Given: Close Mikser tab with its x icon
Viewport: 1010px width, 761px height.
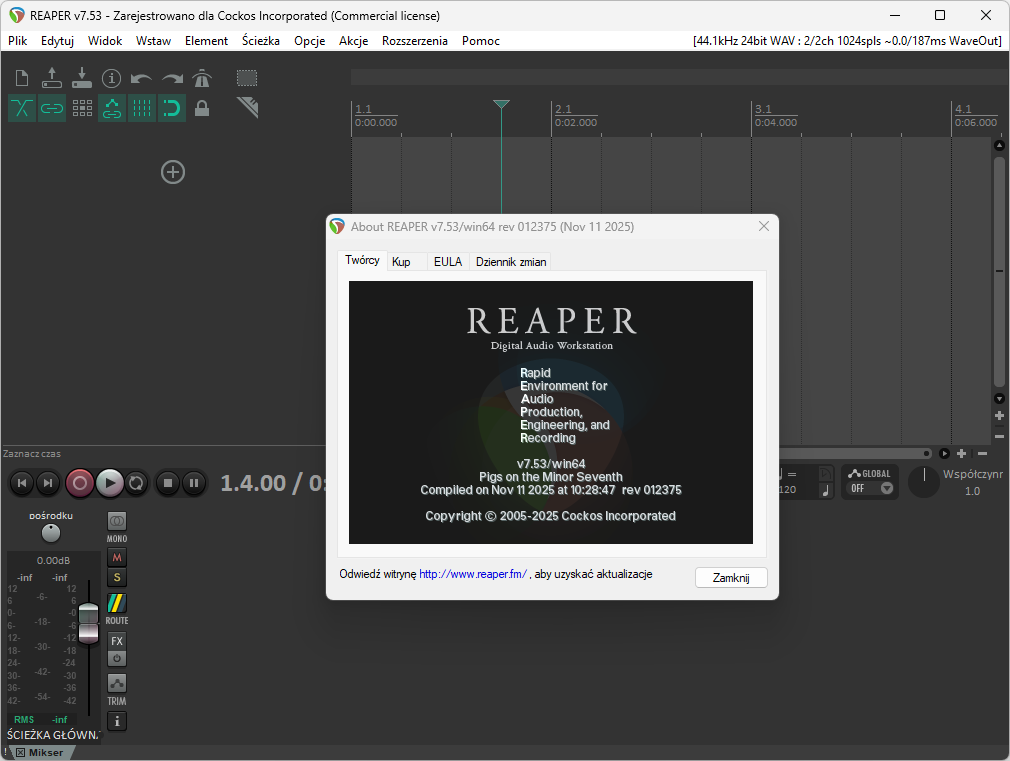Looking at the screenshot, I should coord(21,753).
